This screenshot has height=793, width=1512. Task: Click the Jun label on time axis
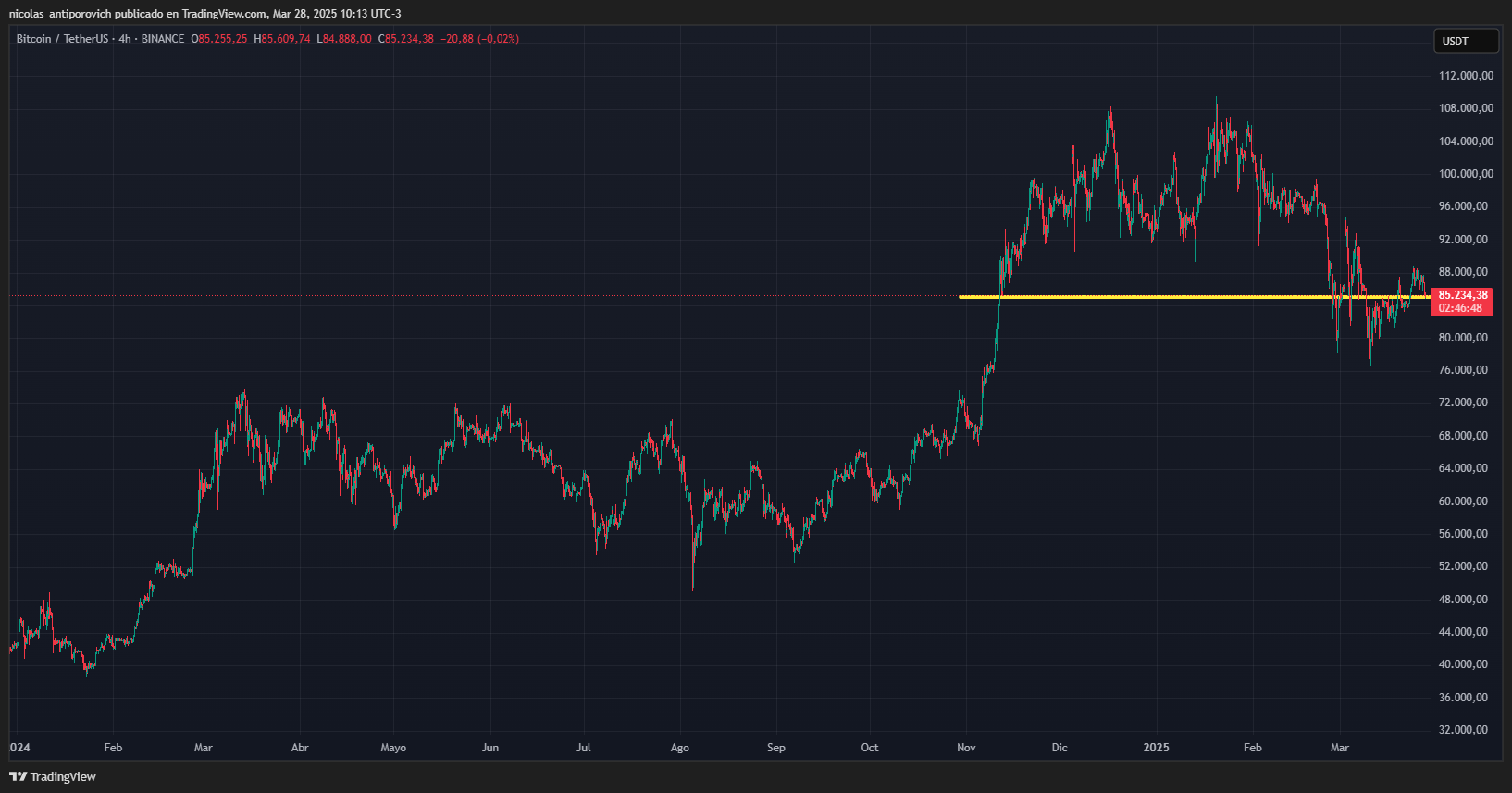[x=490, y=748]
